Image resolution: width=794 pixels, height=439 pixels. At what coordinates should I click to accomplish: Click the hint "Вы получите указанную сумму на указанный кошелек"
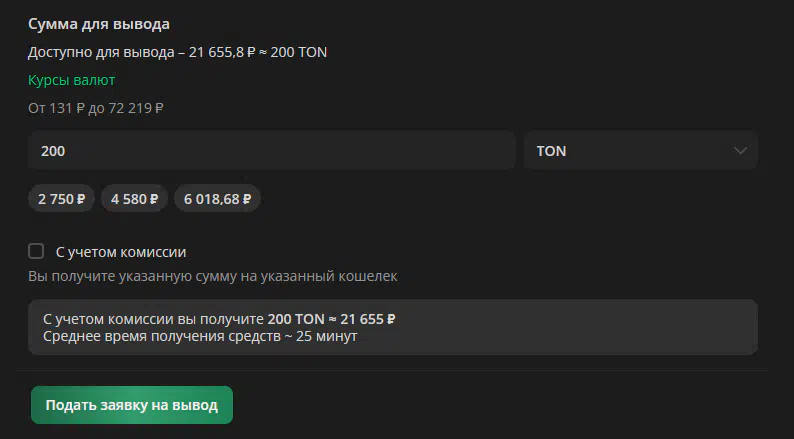(x=212, y=275)
